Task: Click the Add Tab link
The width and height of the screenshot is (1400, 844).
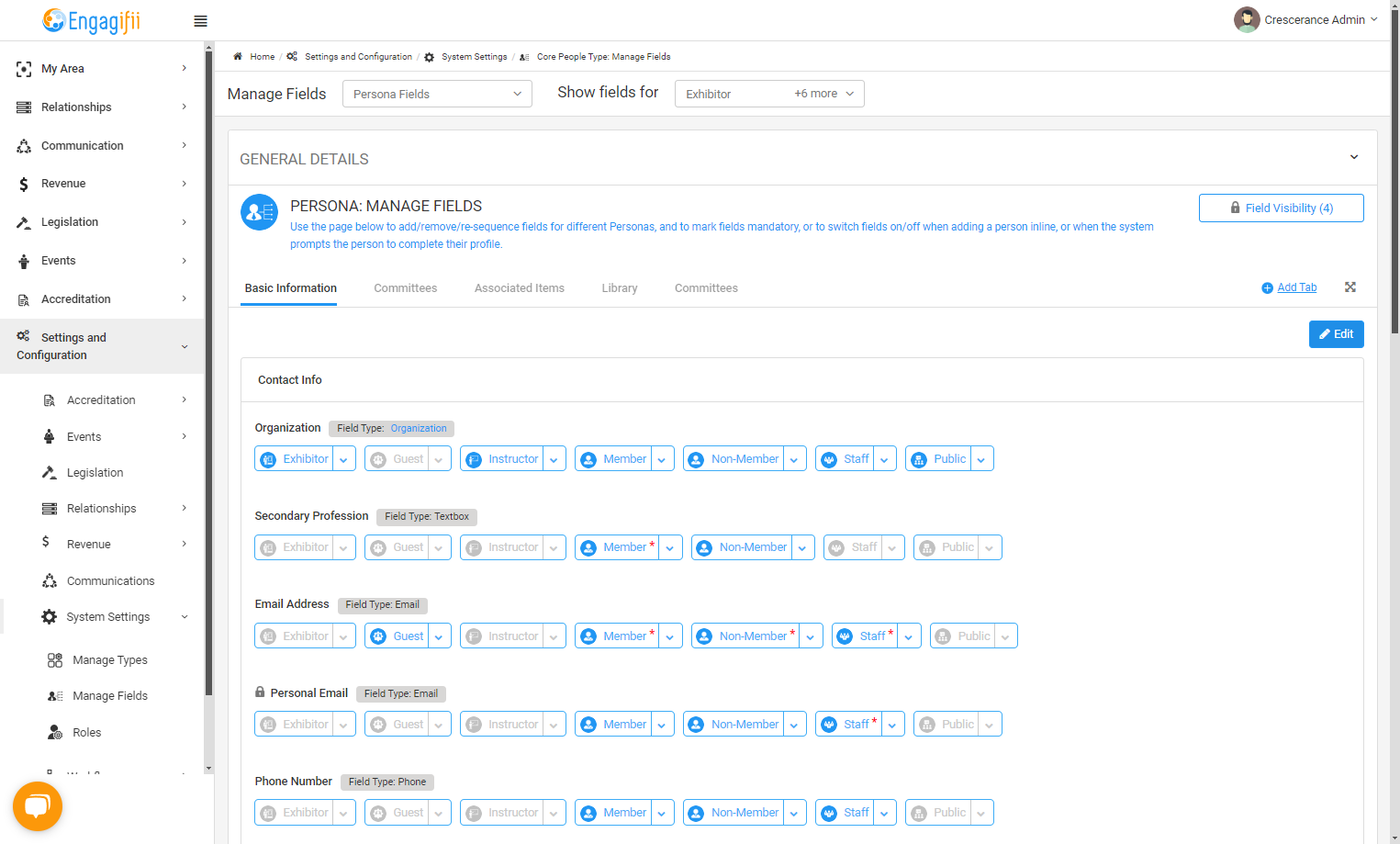Action: [x=1296, y=287]
